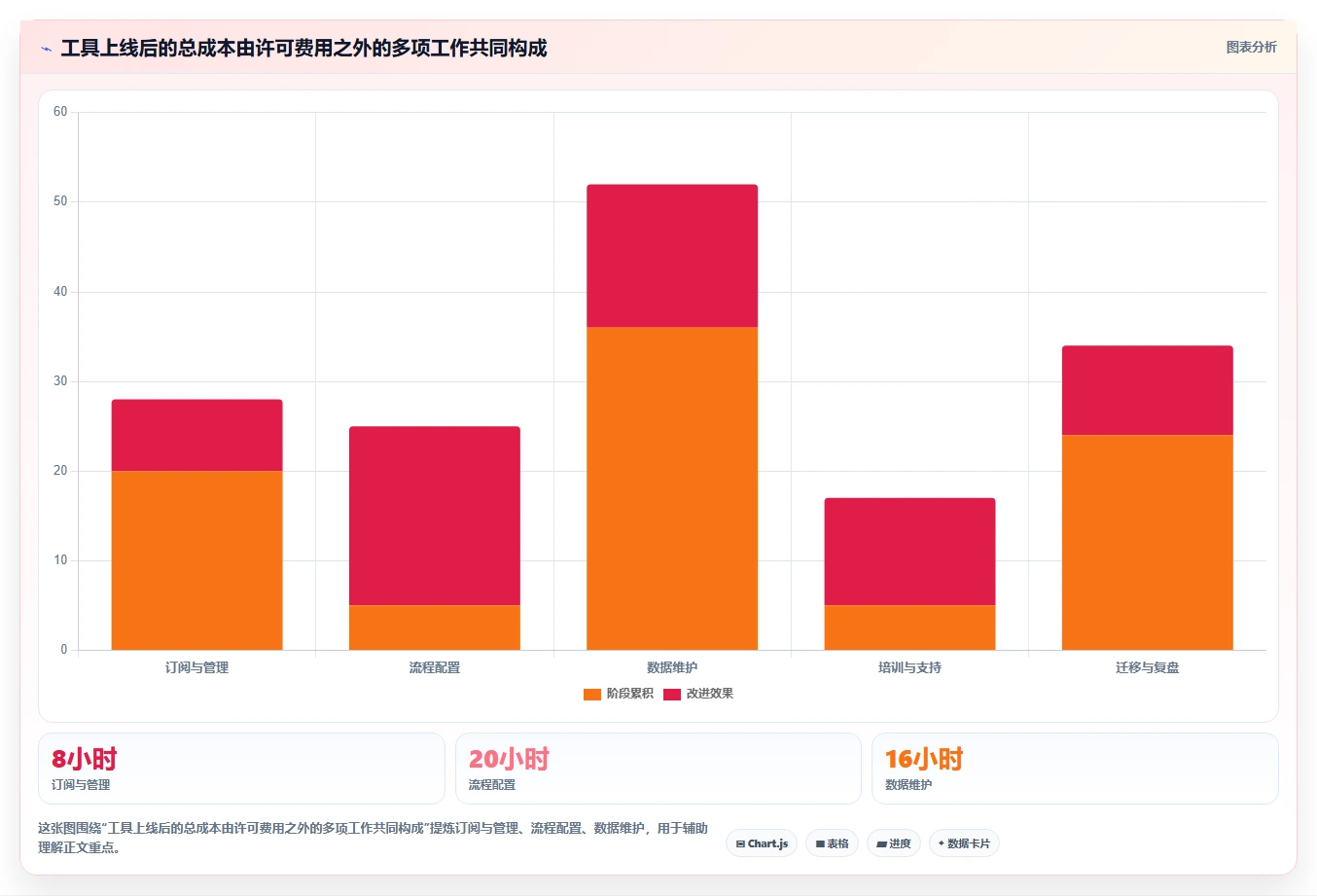Image resolution: width=1317 pixels, height=896 pixels.
Task: Click the 迁移与复盘 axis label
Action: click(x=1148, y=667)
